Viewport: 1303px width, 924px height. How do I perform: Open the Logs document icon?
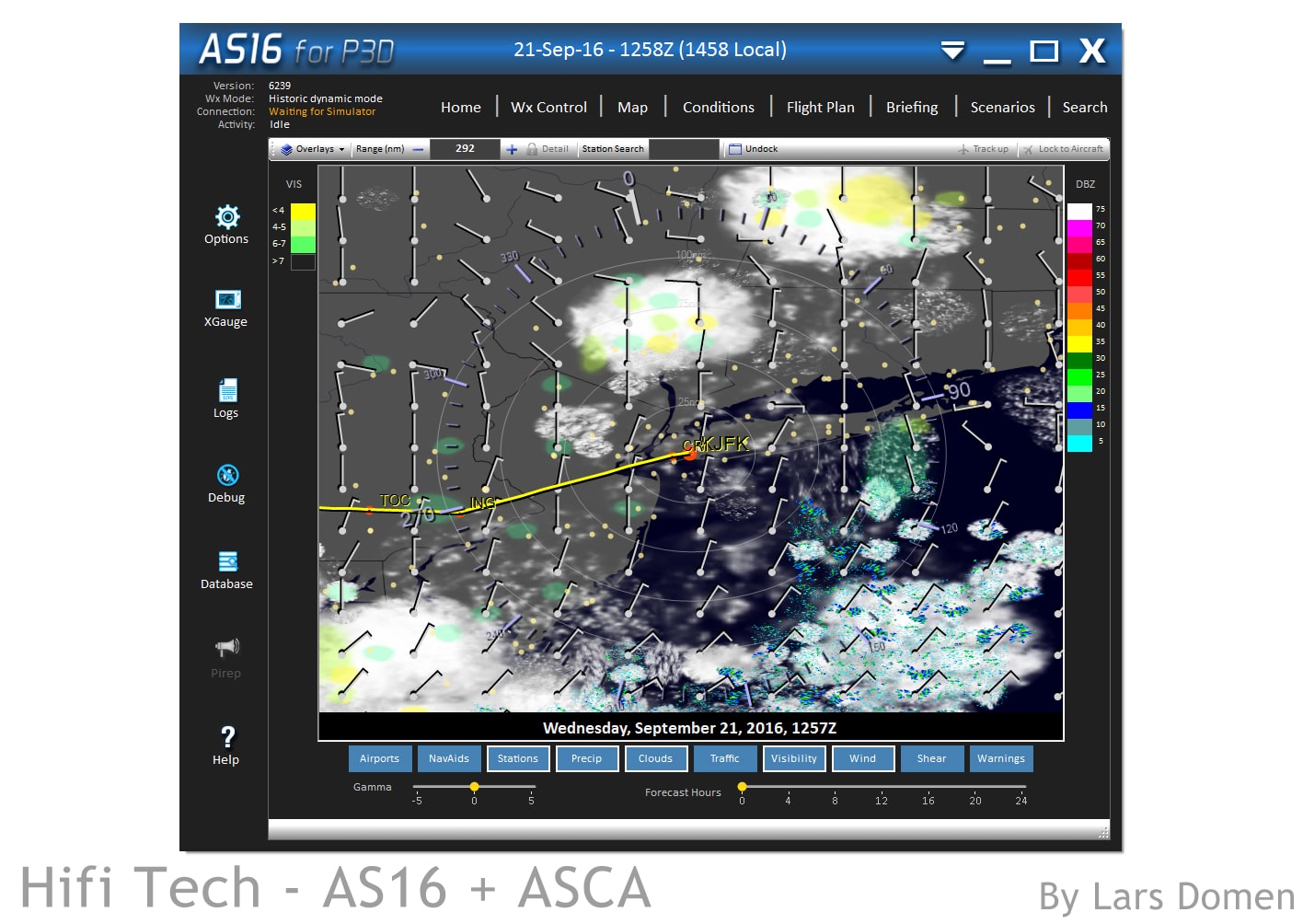[x=227, y=390]
